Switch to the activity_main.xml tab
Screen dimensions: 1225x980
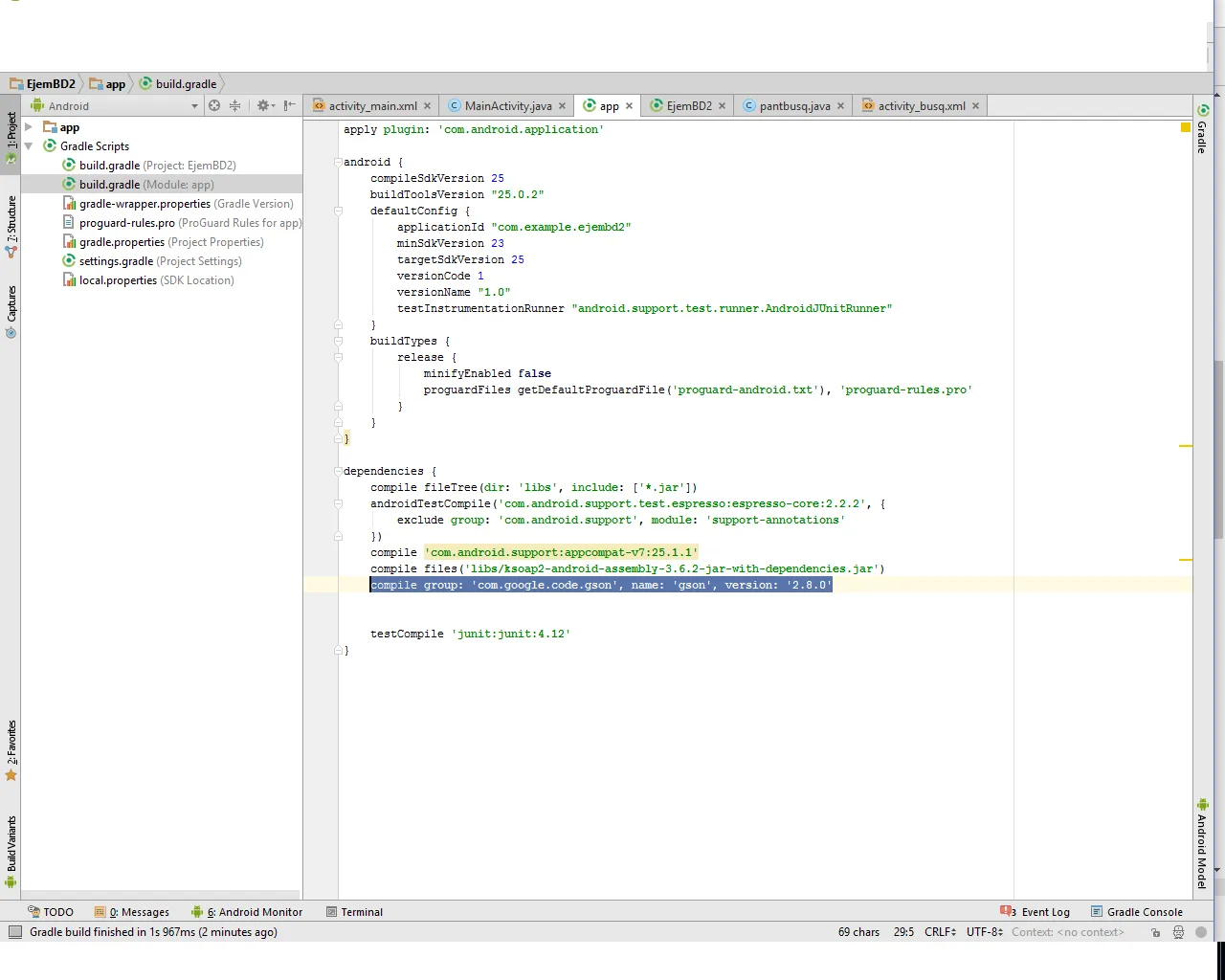372,106
